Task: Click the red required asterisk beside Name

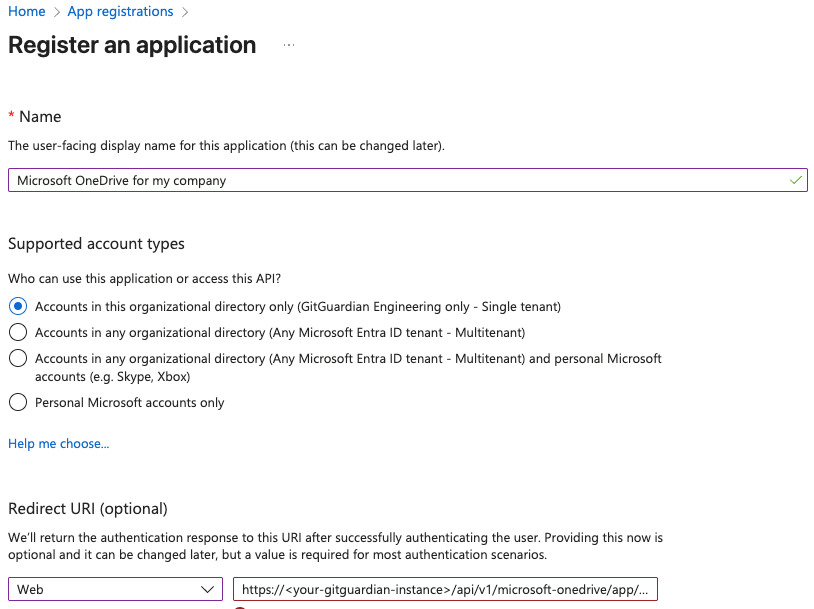Action: [x=12, y=117]
